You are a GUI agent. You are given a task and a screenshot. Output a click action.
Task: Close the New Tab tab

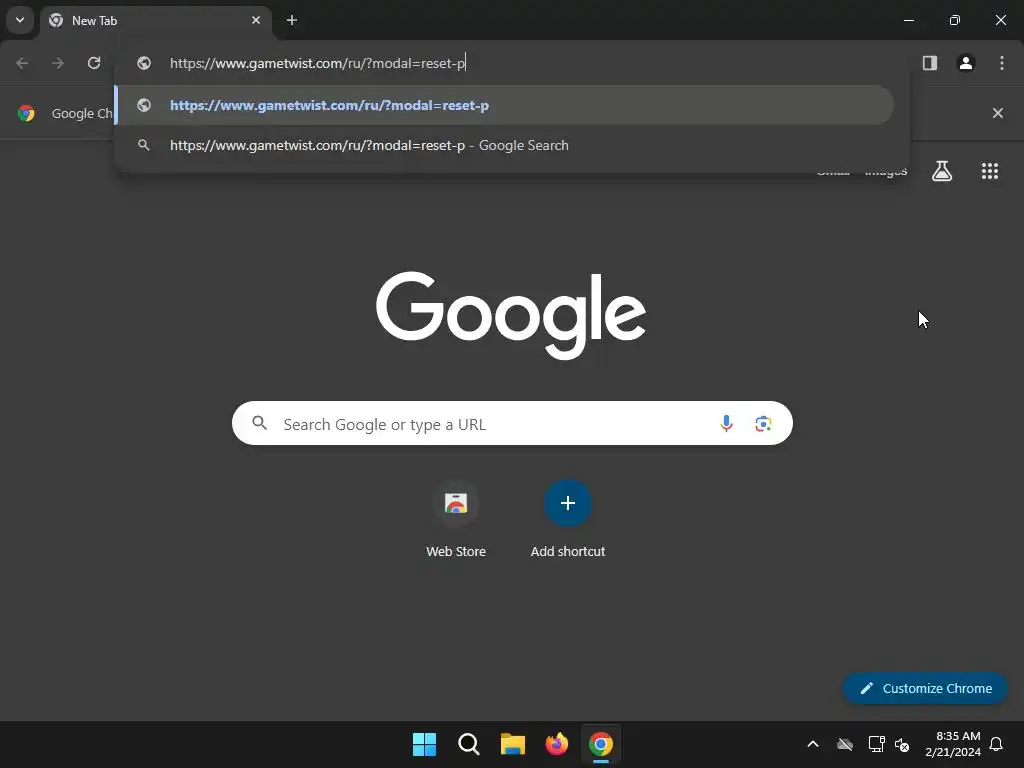pos(256,20)
